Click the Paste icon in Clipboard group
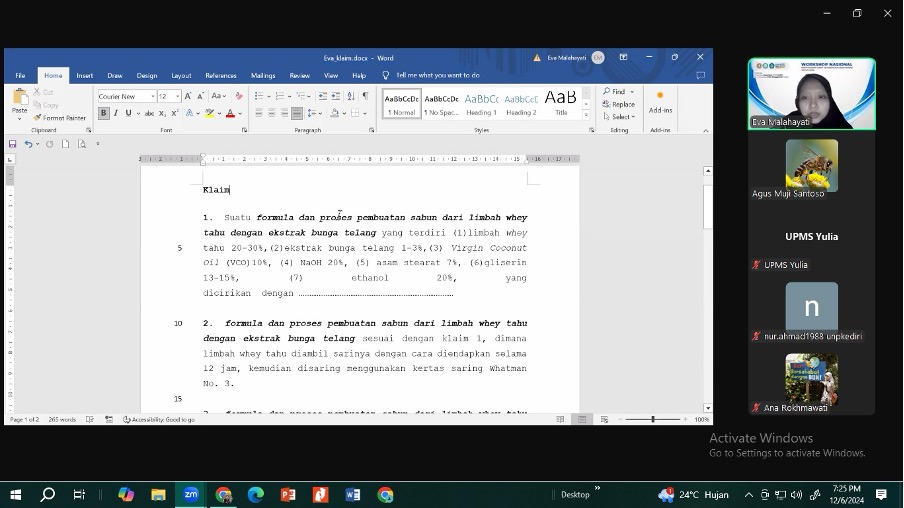904x508 pixels. tap(19, 101)
